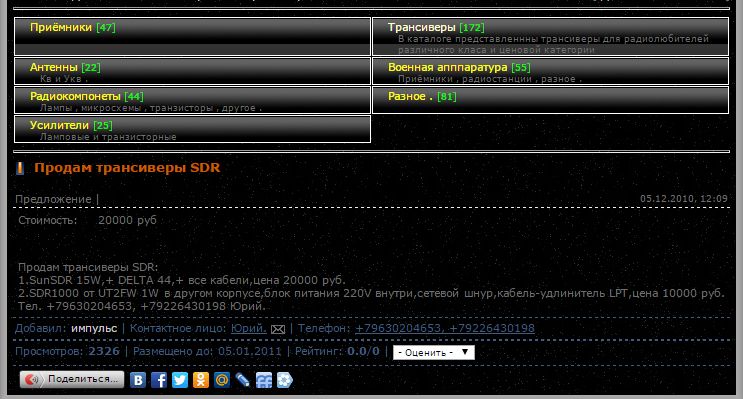The width and height of the screenshot is (743, 399).
Task: Click phone numbers link +79630204653
Action: pyautogui.click(x=445, y=328)
